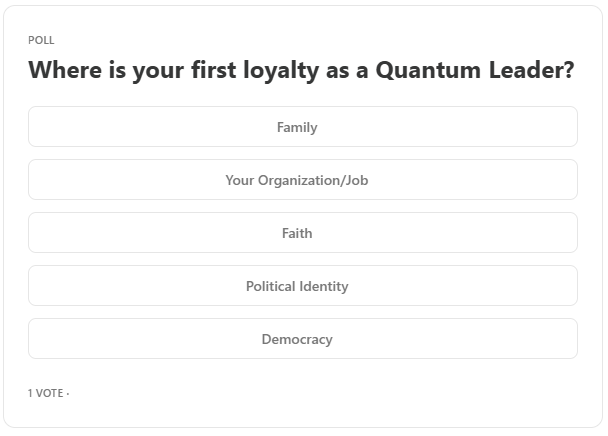Click the Political Identity label text
Screen dimensions: 608x436
point(297,286)
